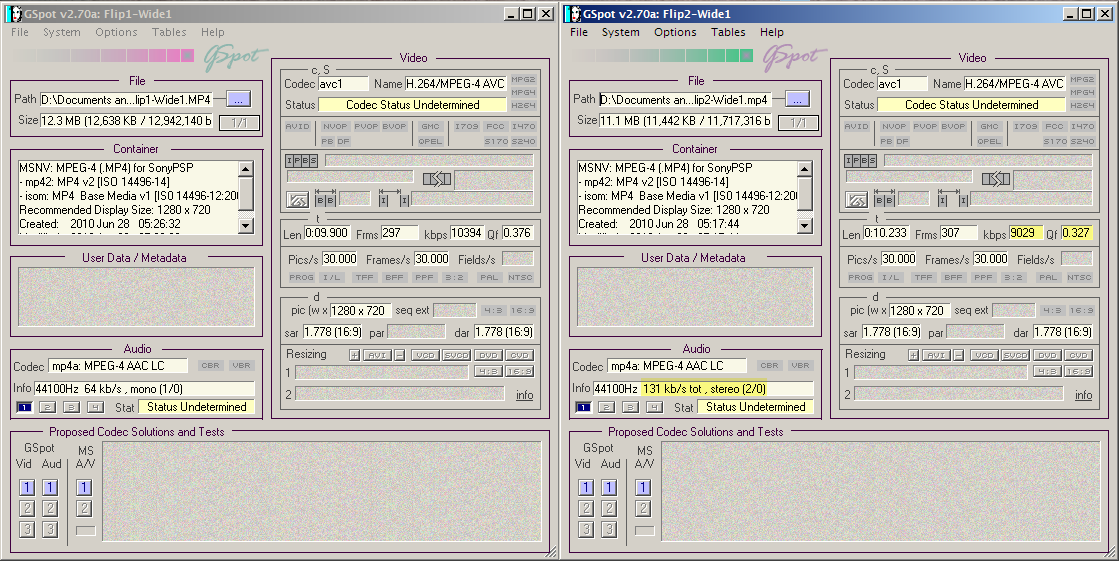This screenshot has height=561, width=1119.
Task: Open File menu in Flip1-Wide1 window
Action: [20, 32]
